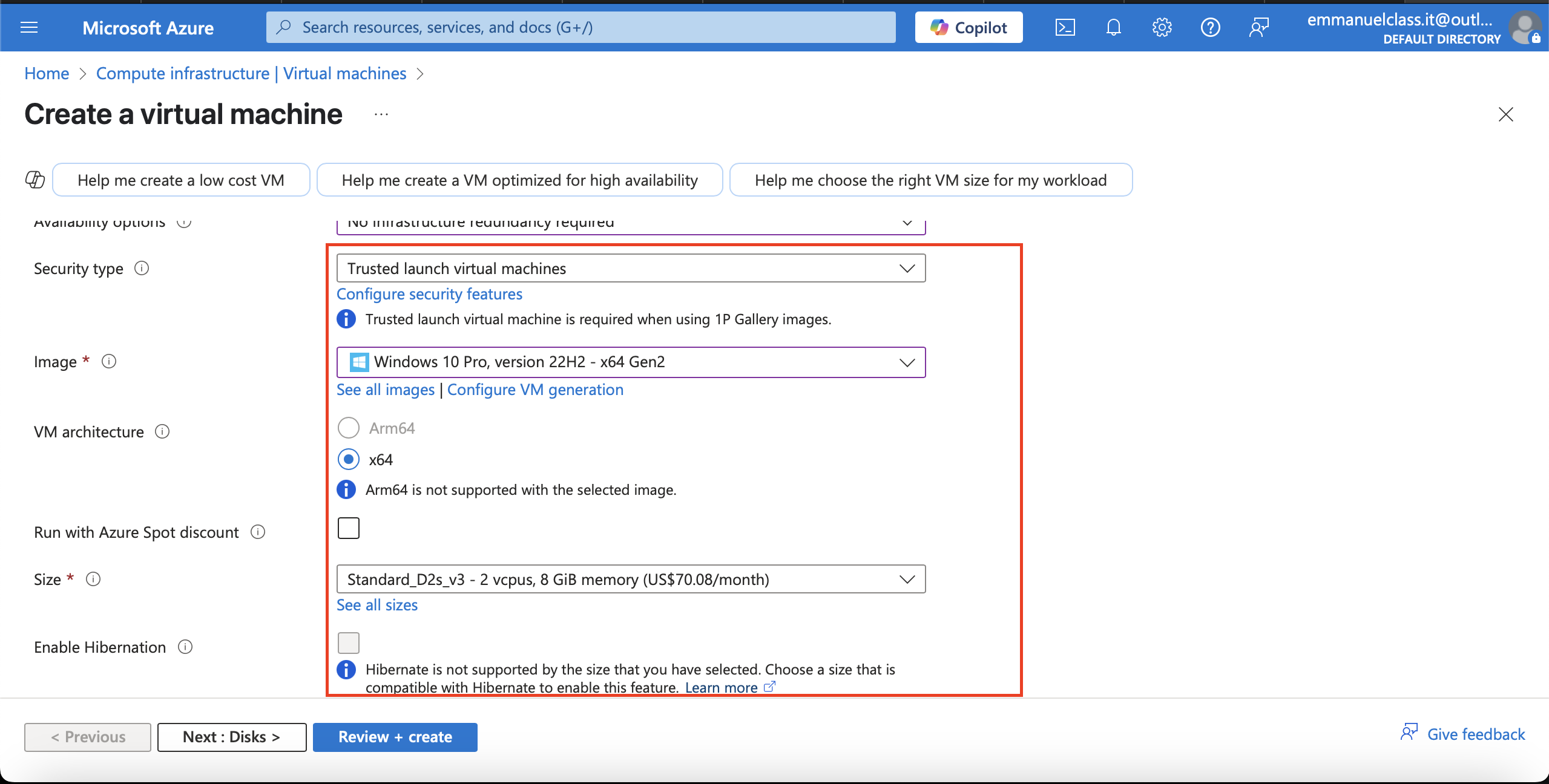Screen dimensions: 1549x784
Task: Close the Create a virtual machine blade
Action: 1505,114
